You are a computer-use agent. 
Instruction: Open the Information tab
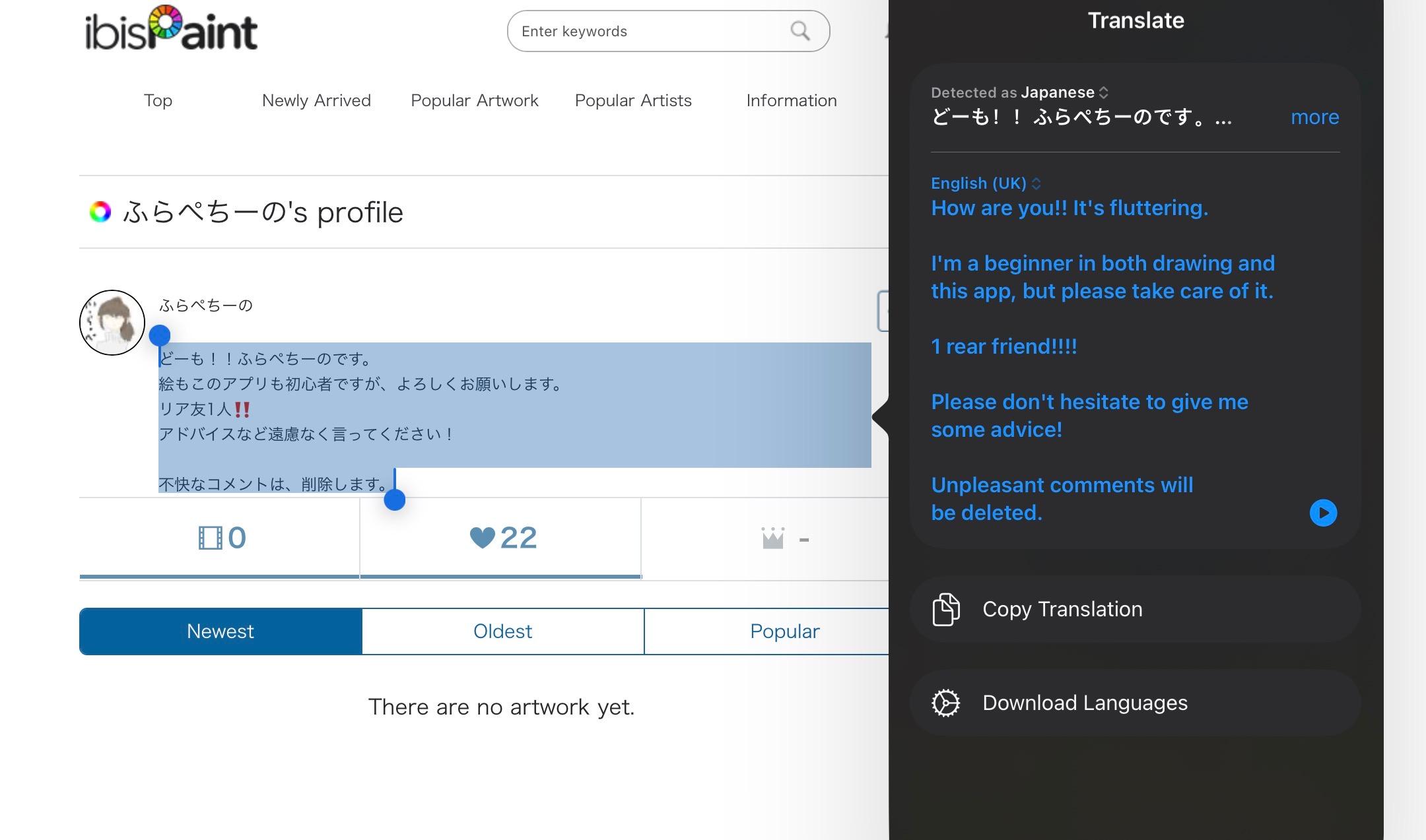[792, 100]
